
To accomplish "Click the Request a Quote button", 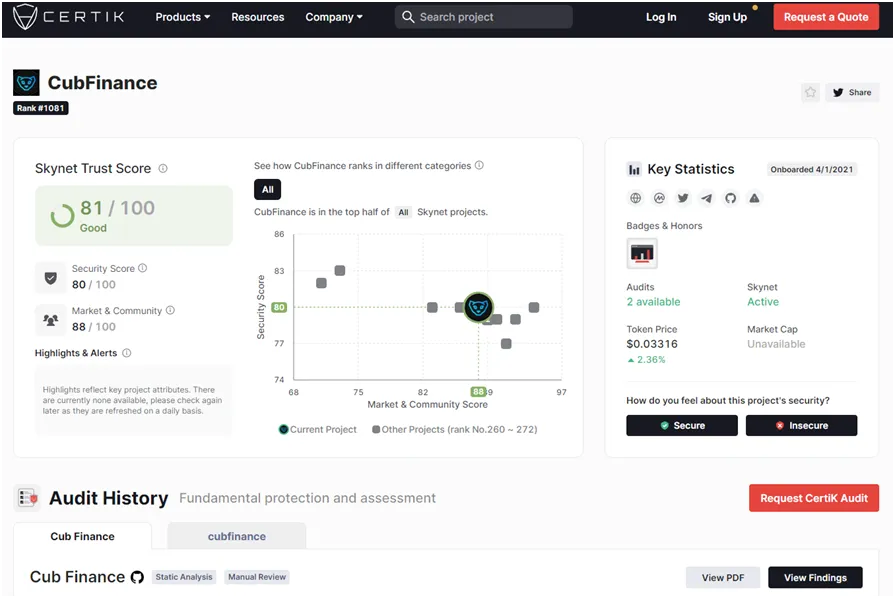I will point(826,17).
